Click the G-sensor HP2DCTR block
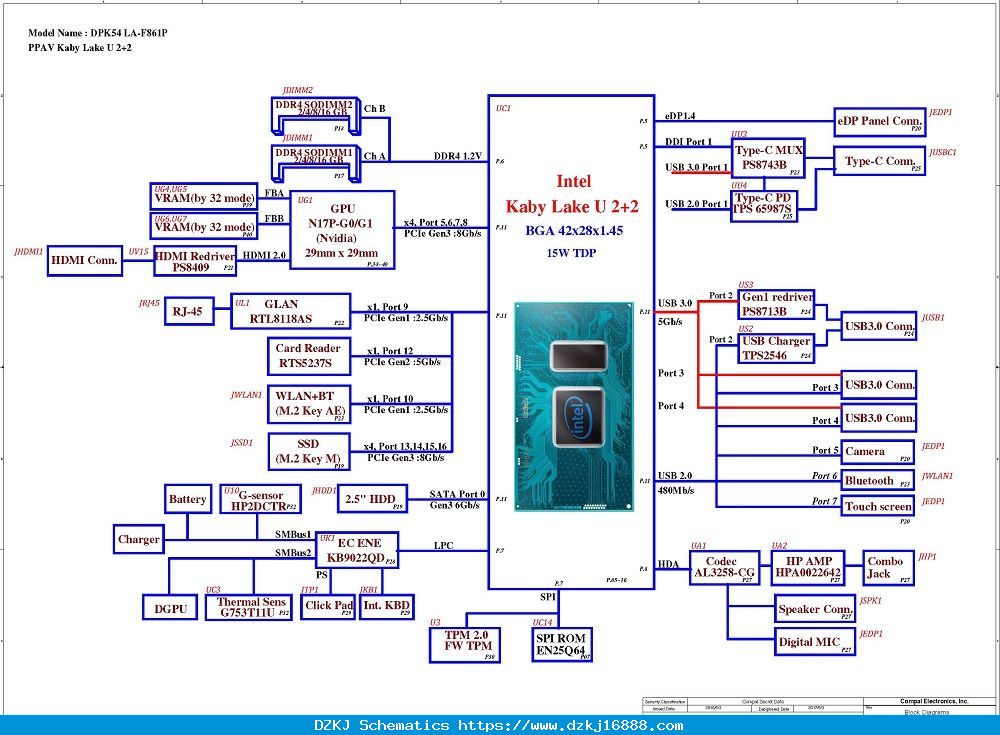1000x735 pixels. coord(260,499)
